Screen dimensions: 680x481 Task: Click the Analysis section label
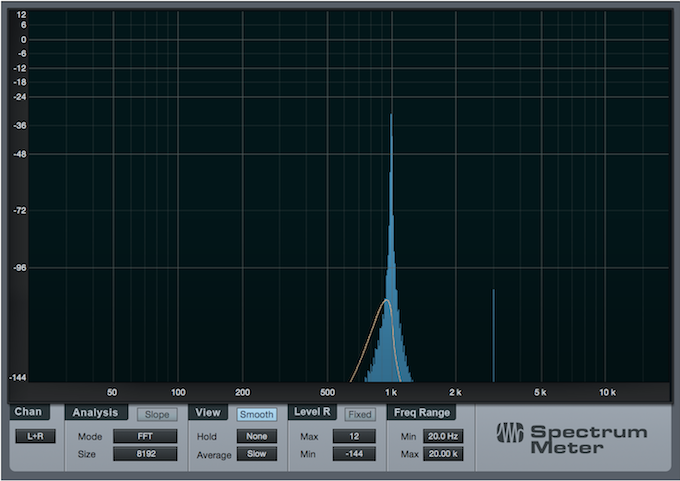pos(95,412)
